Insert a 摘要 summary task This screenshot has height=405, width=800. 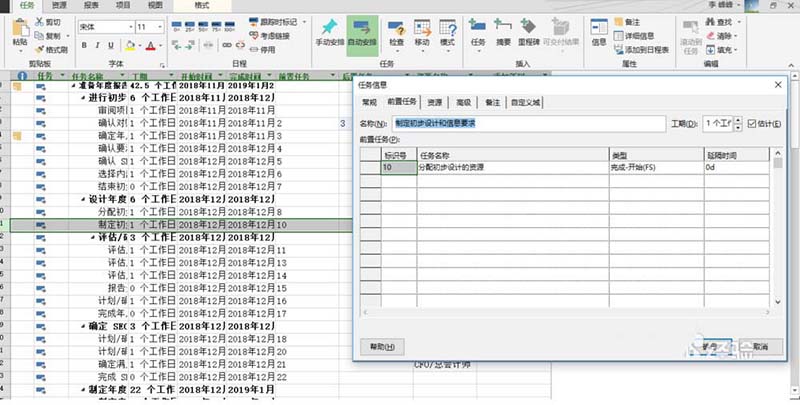(x=503, y=34)
